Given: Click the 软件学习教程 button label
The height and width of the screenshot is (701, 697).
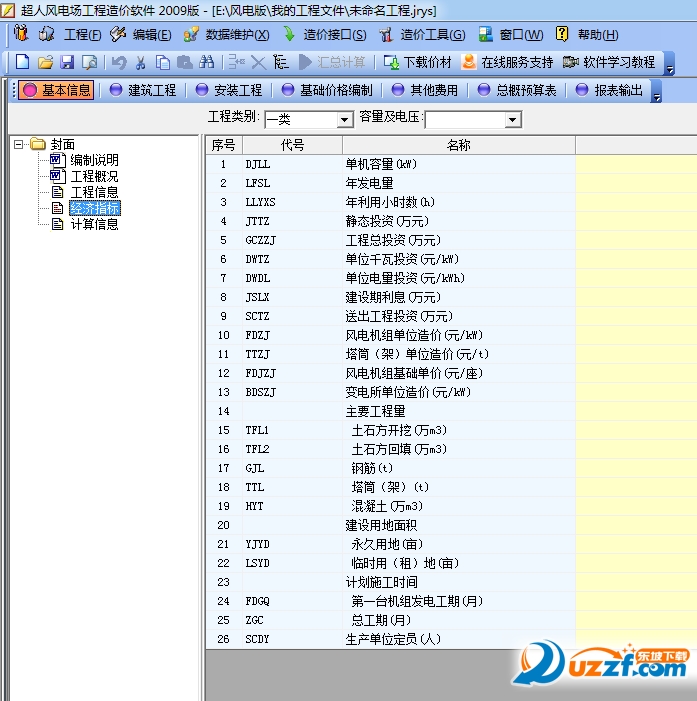Looking at the screenshot, I should (619, 62).
